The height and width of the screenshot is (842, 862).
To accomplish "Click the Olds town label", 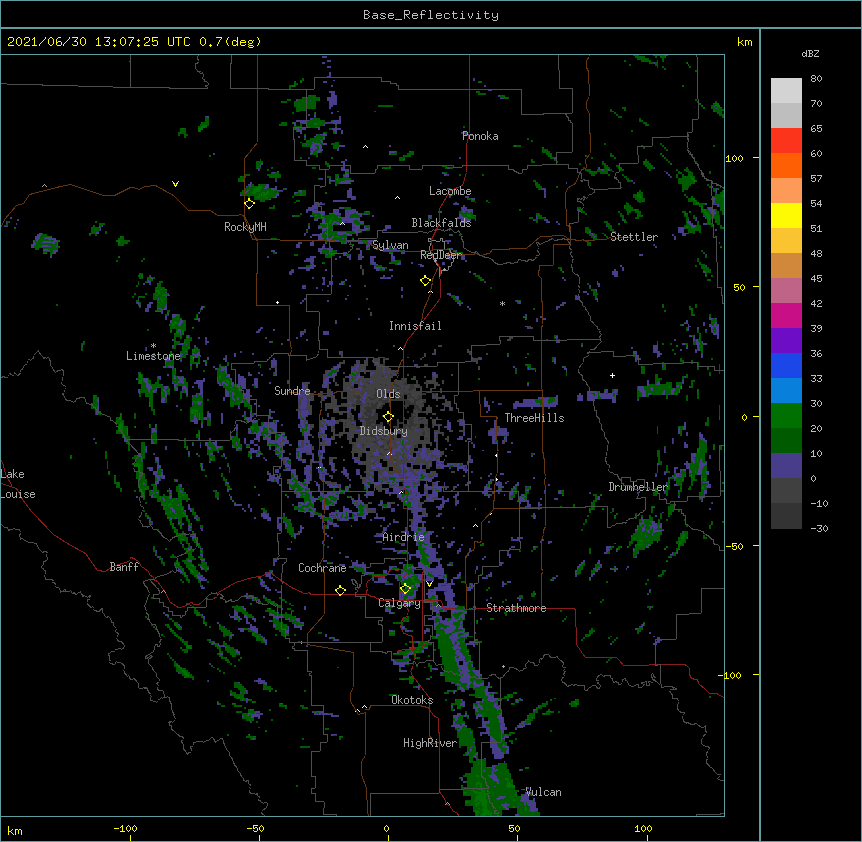I will (x=388, y=394).
